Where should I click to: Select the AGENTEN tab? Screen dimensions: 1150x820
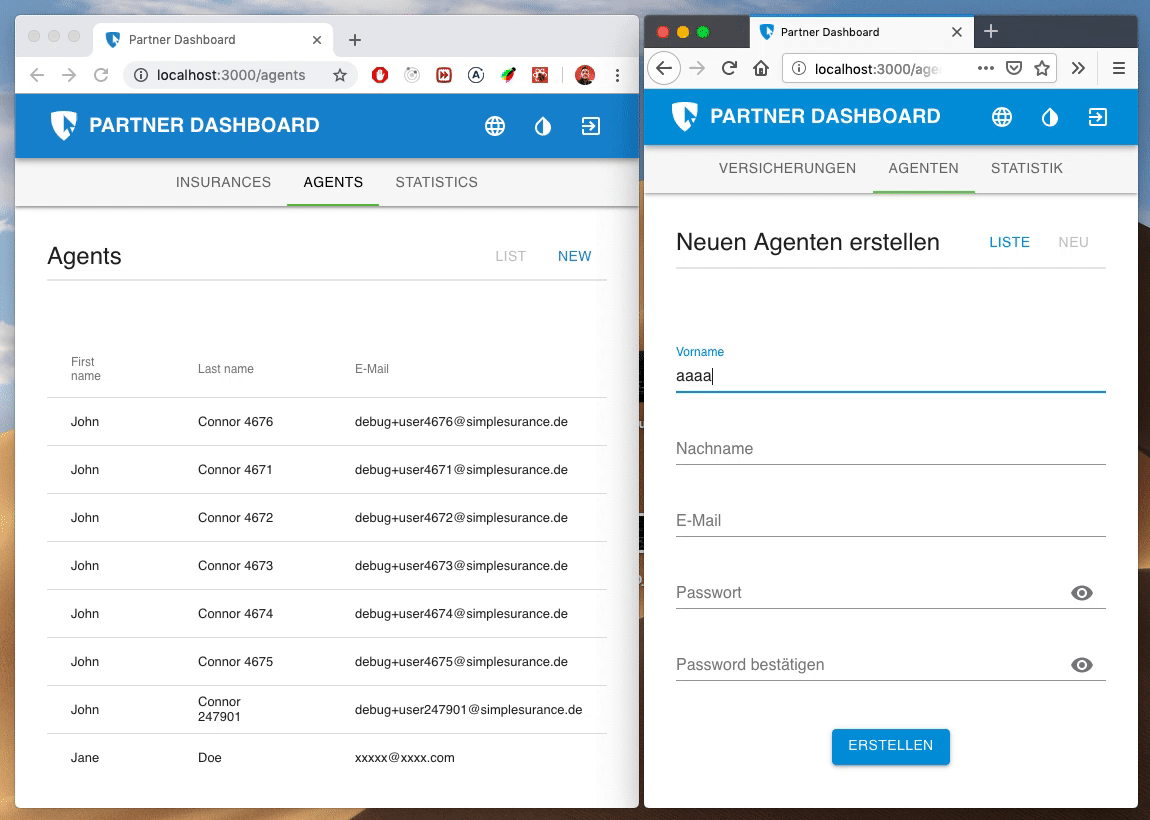click(923, 168)
